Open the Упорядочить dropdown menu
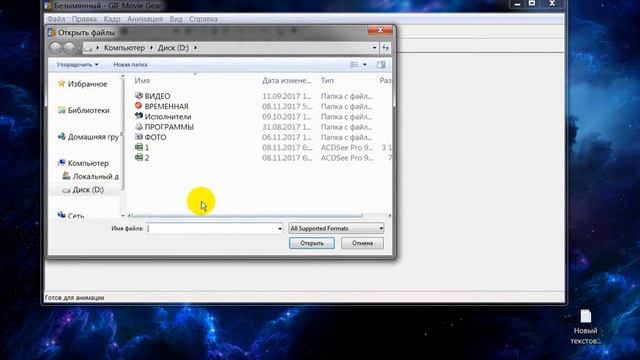The height and width of the screenshot is (360, 640). click(x=77, y=64)
